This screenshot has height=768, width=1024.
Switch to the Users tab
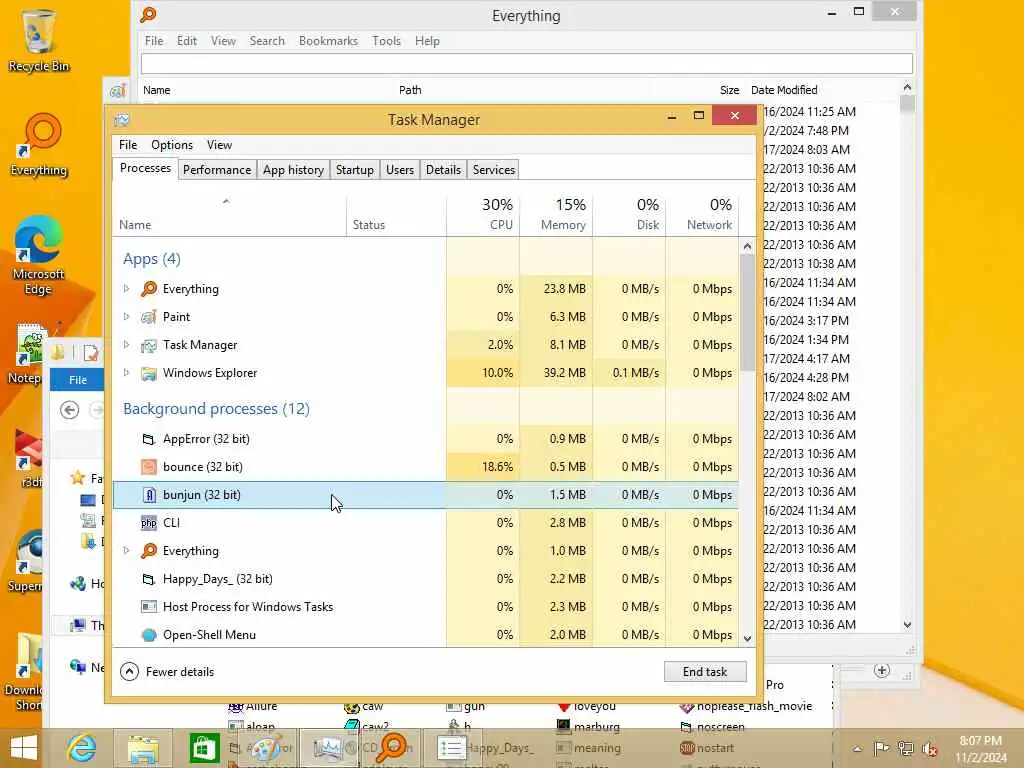pos(400,170)
